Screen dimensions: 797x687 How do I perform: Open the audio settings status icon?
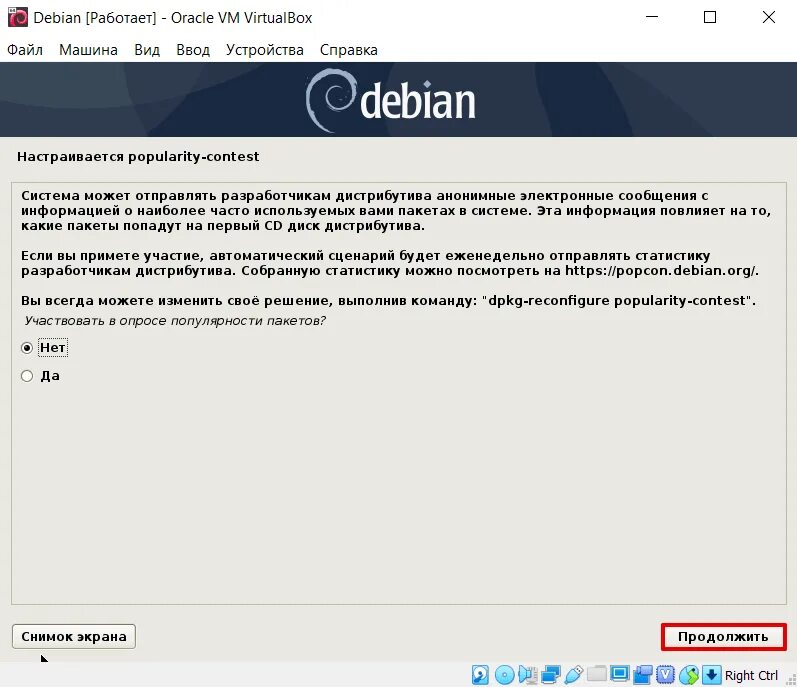point(528,675)
